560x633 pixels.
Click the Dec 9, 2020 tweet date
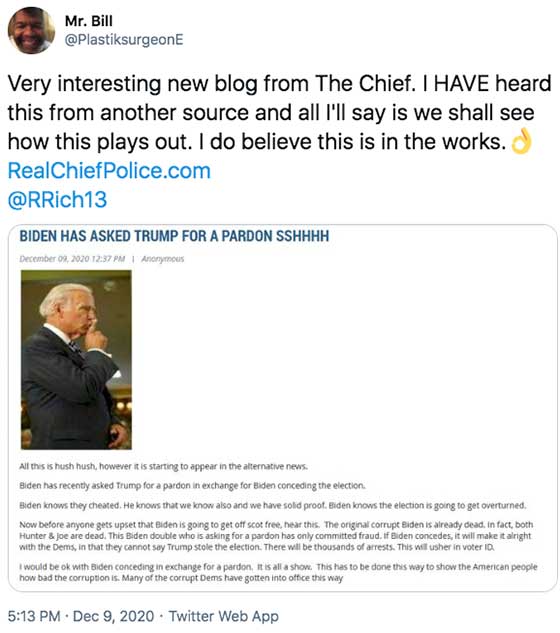pos(113,616)
